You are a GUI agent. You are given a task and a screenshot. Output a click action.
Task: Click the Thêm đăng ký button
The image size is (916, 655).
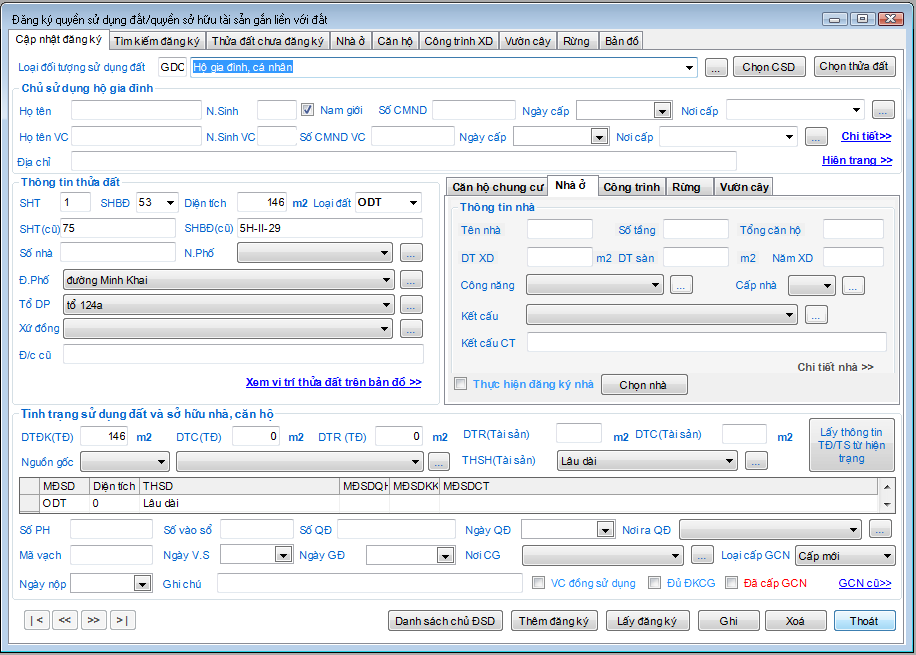tap(555, 621)
